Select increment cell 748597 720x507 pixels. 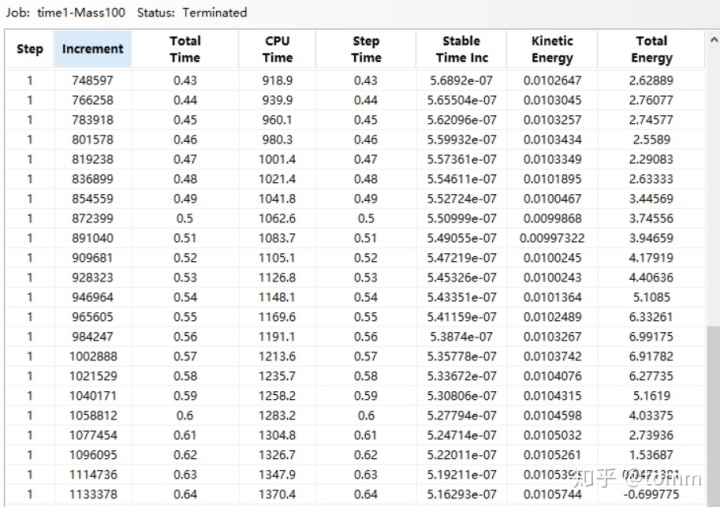(x=92, y=80)
